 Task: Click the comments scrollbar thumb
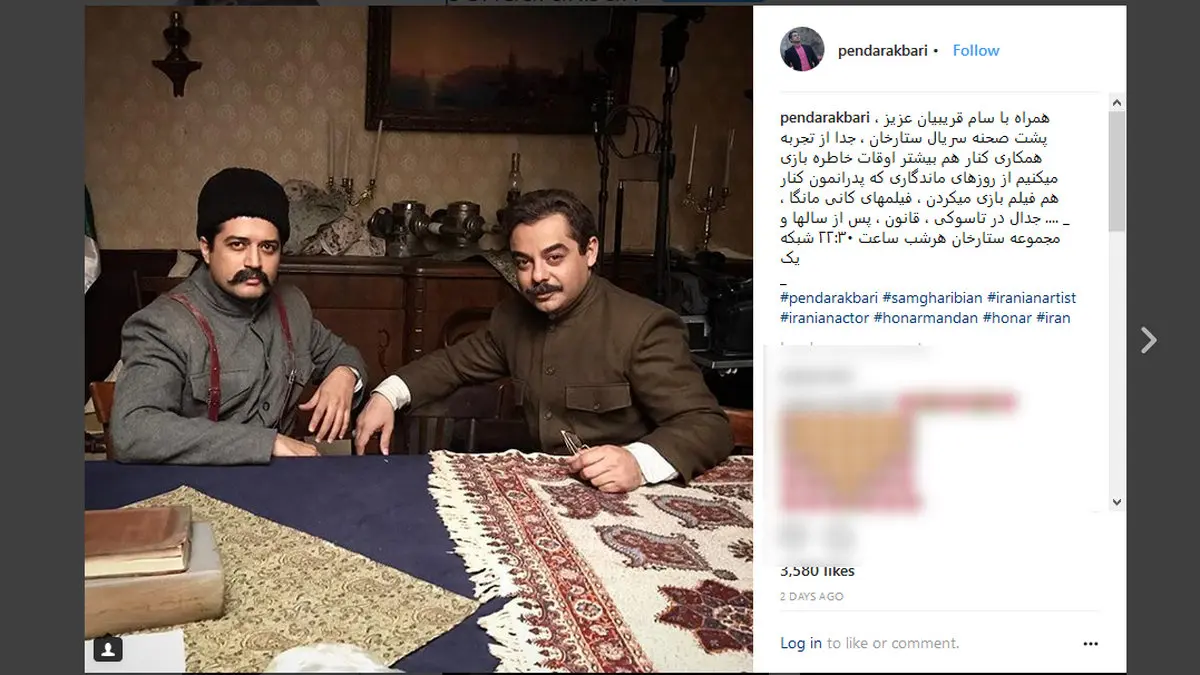[1117, 172]
